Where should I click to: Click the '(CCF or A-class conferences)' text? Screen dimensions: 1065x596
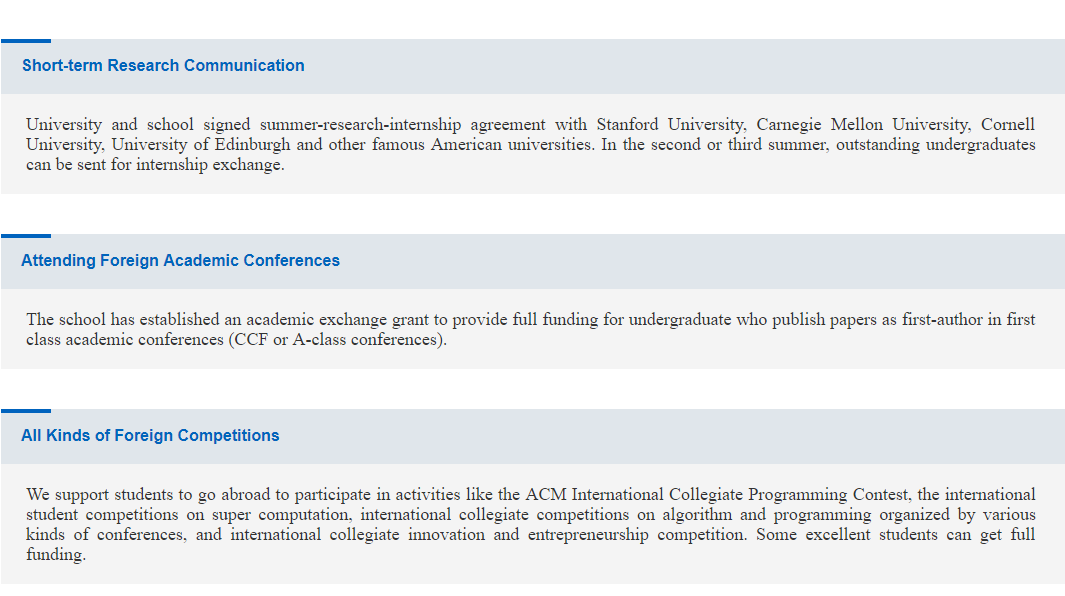click(337, 340)
